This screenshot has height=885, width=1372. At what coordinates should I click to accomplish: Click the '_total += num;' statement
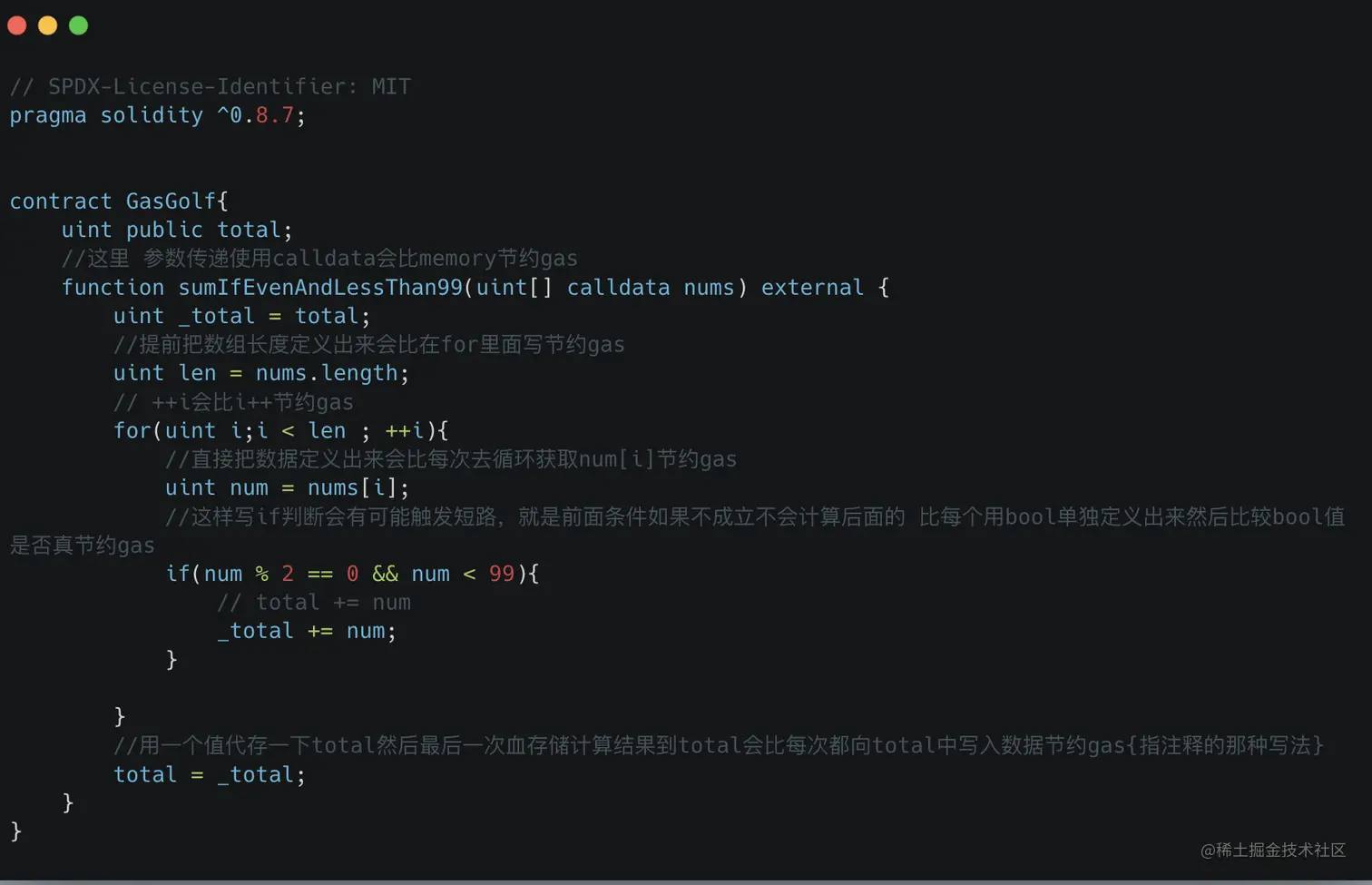pyautogui.click(x=307, y=631)
